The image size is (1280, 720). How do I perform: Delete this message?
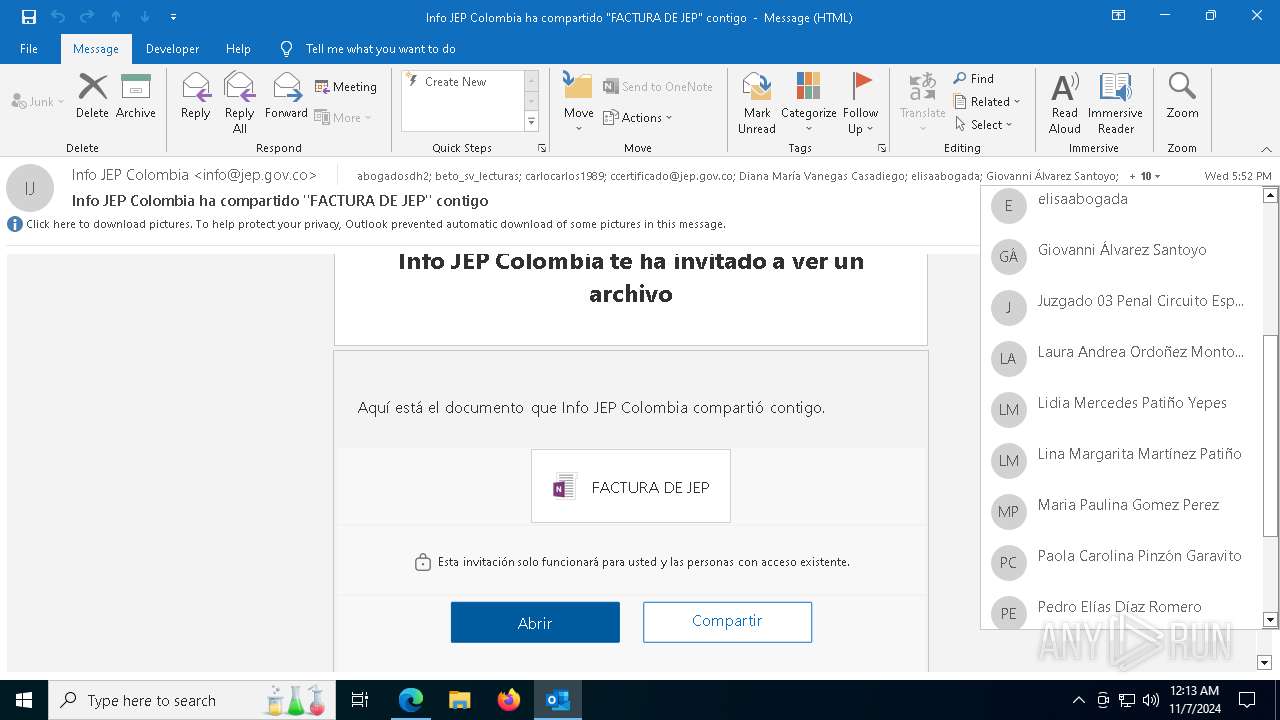click(x=92, y=97)
